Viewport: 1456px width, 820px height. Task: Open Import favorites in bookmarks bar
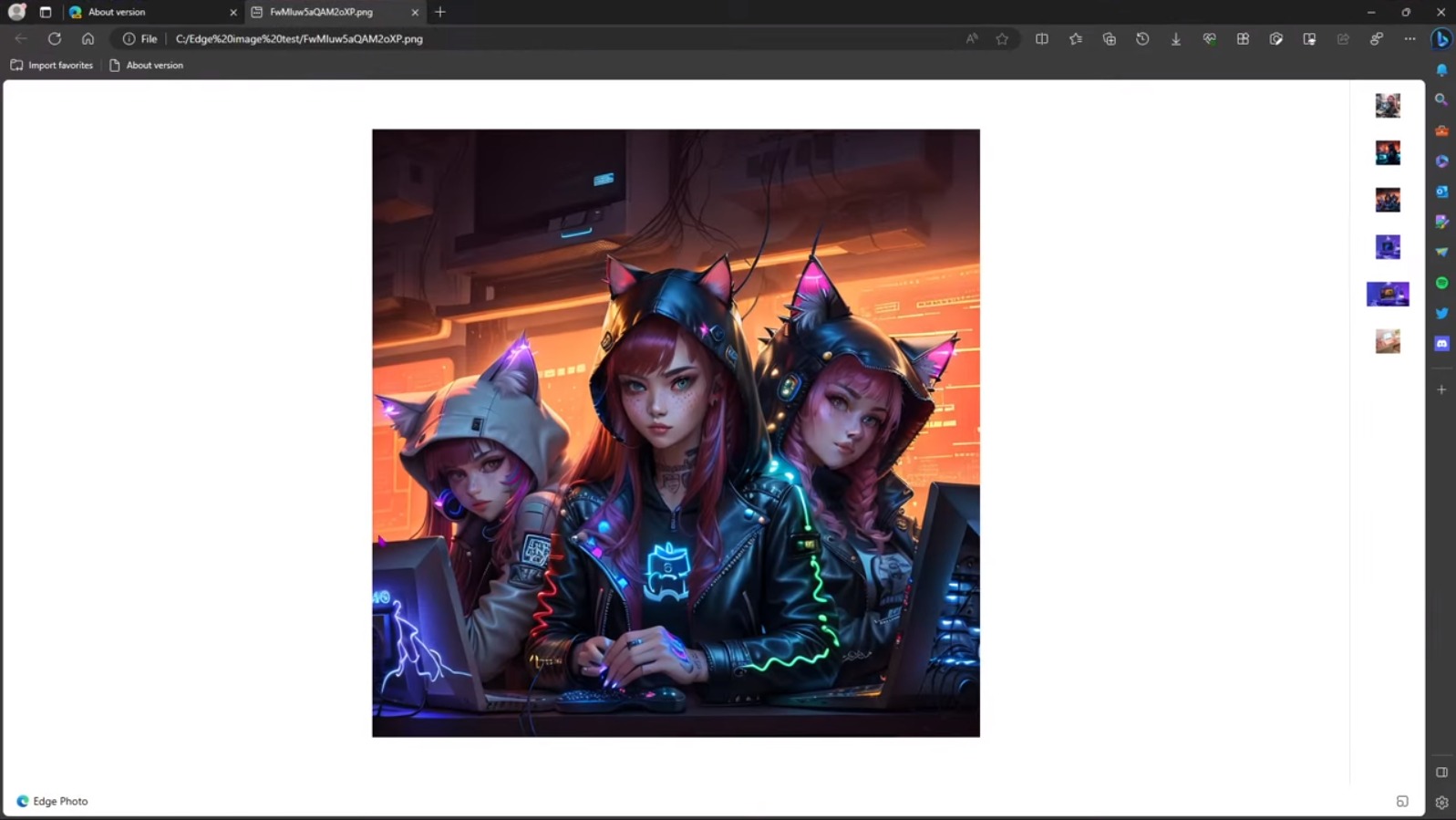tap(52, 66)
